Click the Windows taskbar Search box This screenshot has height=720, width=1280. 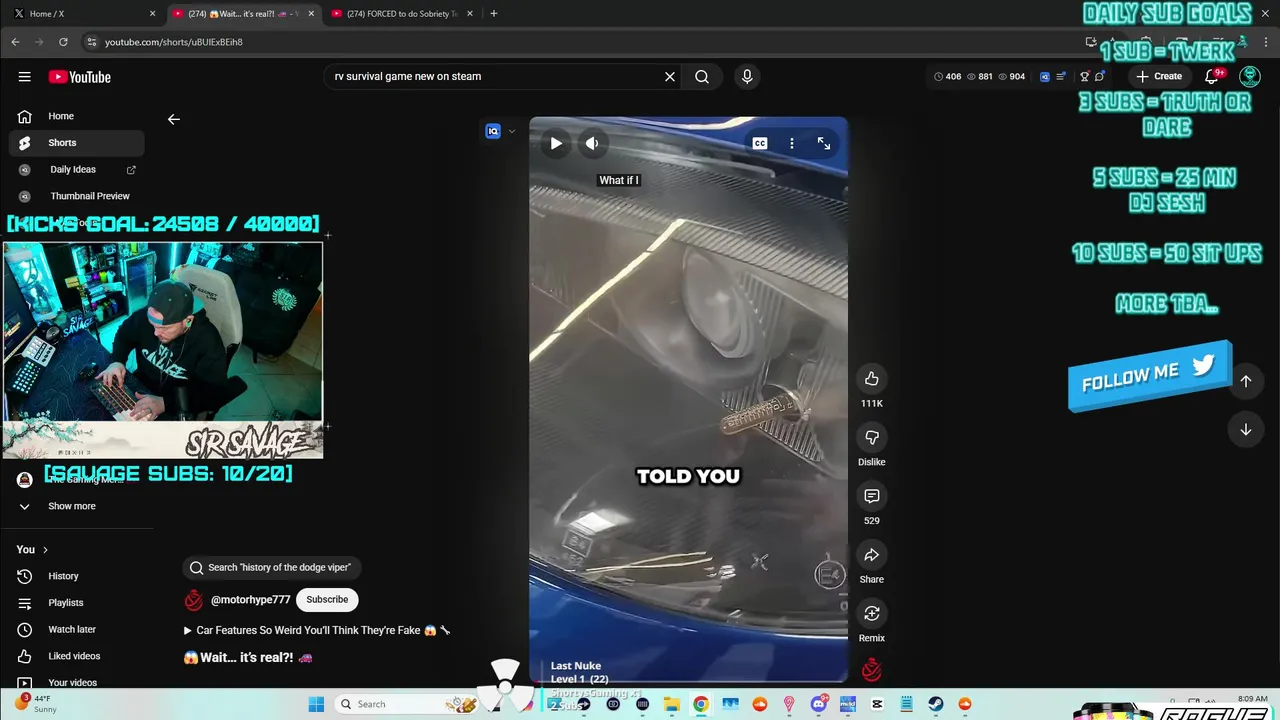pyautogui.click(x=407, y=704)
